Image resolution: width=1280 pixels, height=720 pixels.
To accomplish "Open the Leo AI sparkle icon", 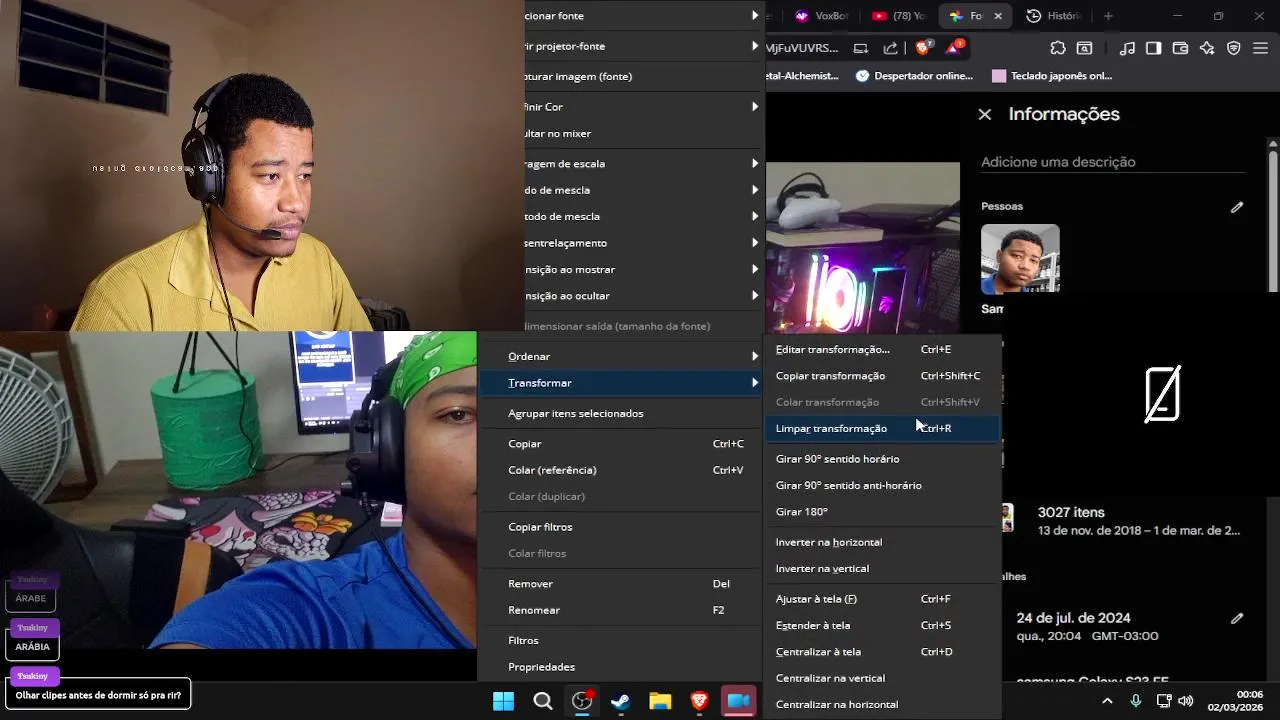I will point(1207,47).
